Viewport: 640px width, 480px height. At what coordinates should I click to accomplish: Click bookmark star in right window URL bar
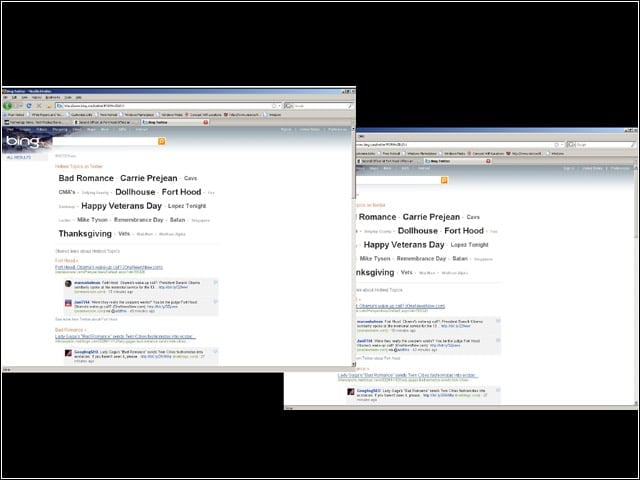tap(556, 144)
